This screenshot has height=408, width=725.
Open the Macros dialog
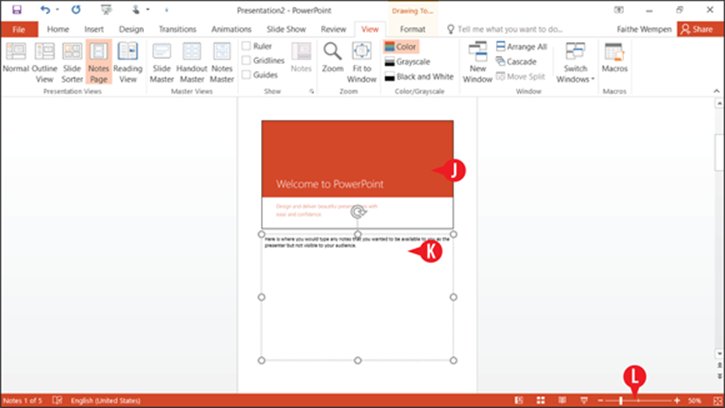(x=614, y=58)
